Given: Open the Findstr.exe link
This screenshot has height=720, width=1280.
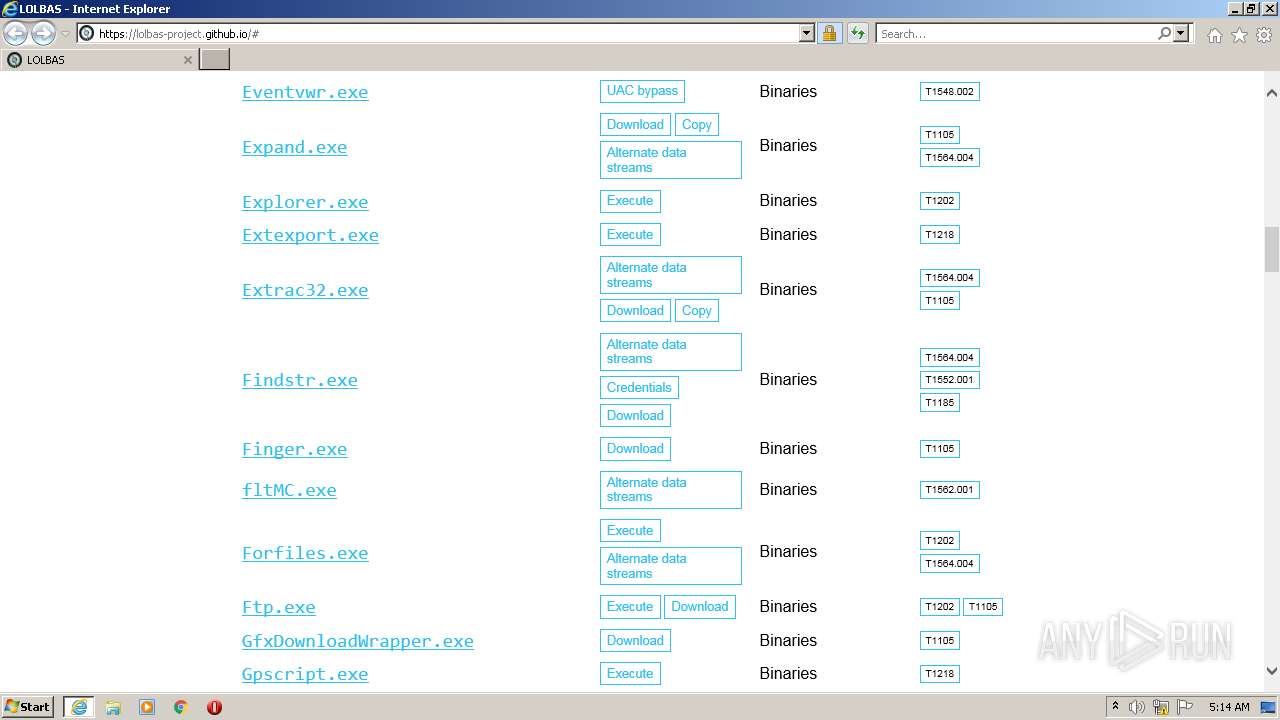Looking at the screenshot, I should (x=299, y=380).
